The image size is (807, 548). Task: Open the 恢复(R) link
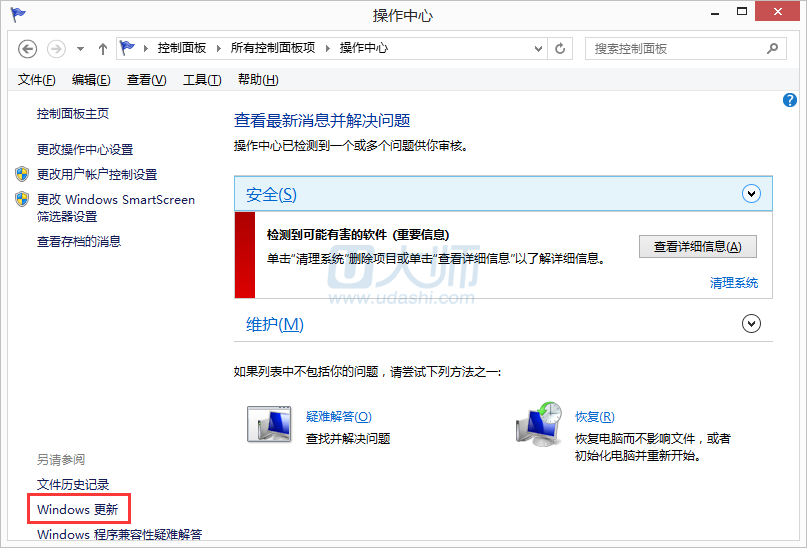[594, 416]
